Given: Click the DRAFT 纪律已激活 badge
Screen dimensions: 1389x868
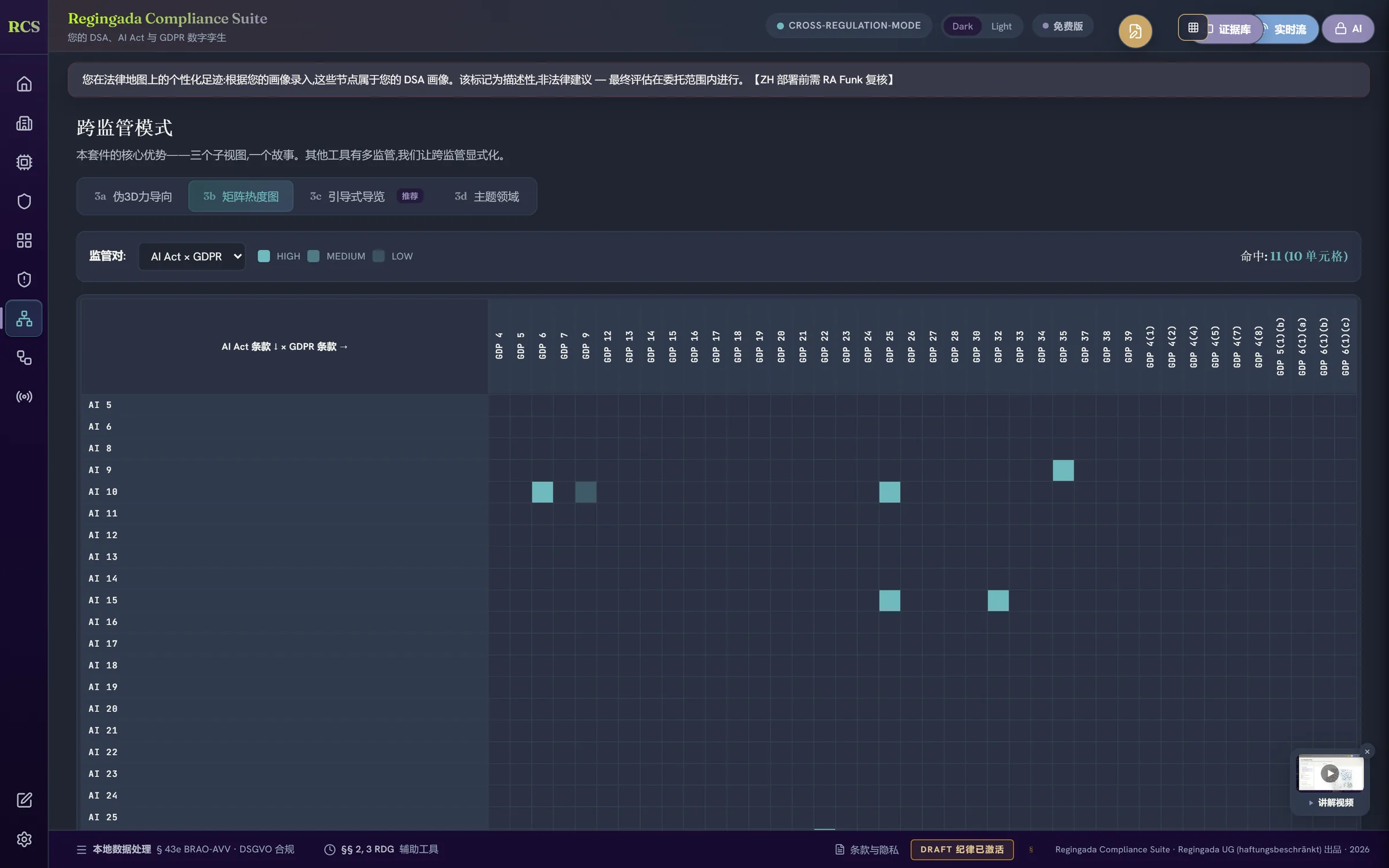Looking at the screenshot, I should (962, 849).
